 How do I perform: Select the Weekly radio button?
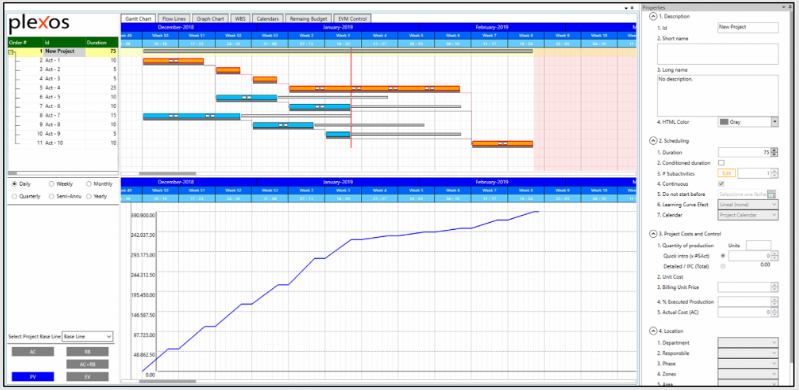tap(52, 184)
